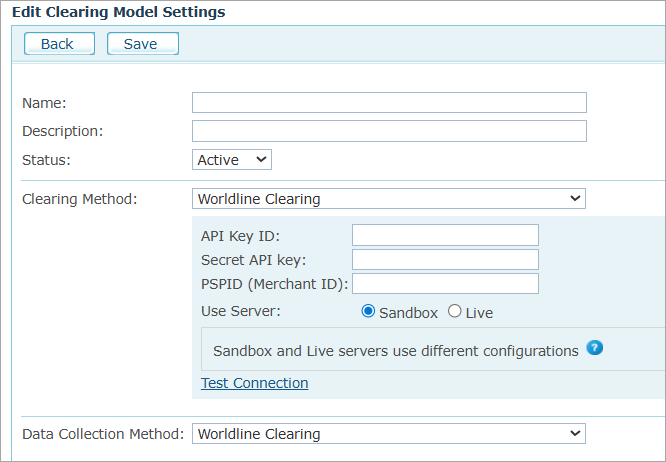Click the blue help question mark icon
Viewport: 666px width, 462px height.
point(595,349)
